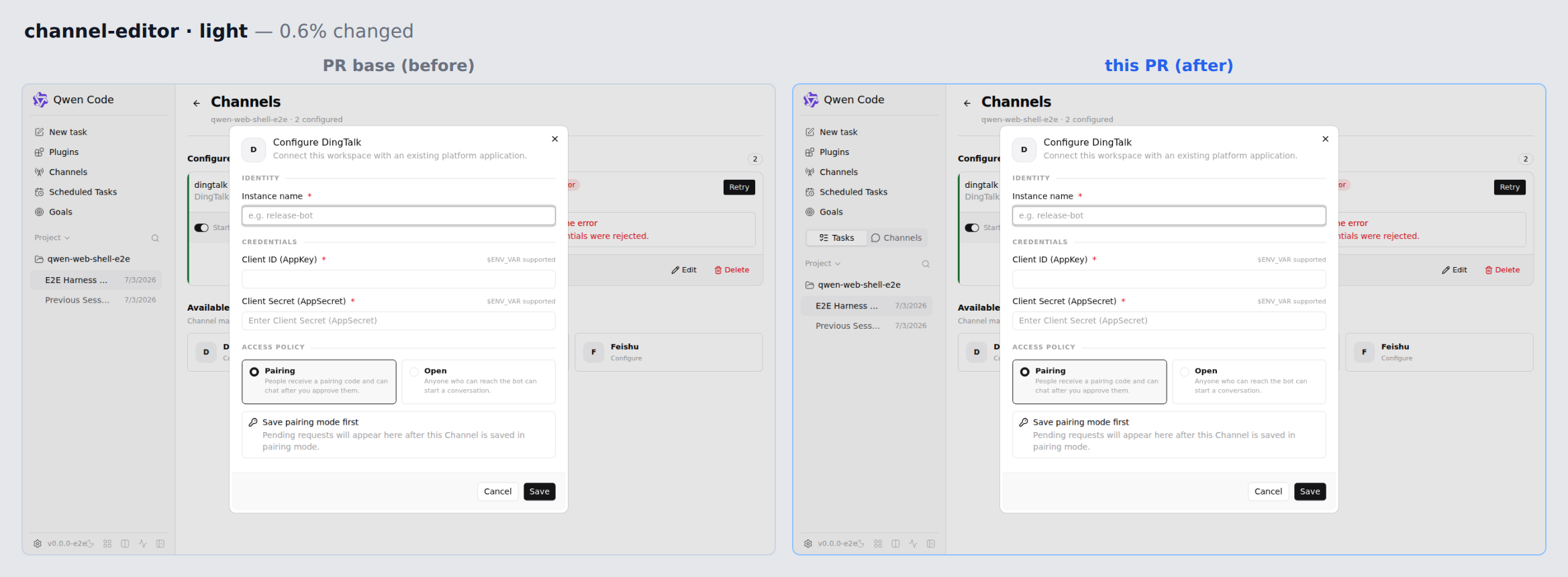Click split columns icon in after panel footer
Viewport: 1568px width, 577px height.
pos(895,543)
